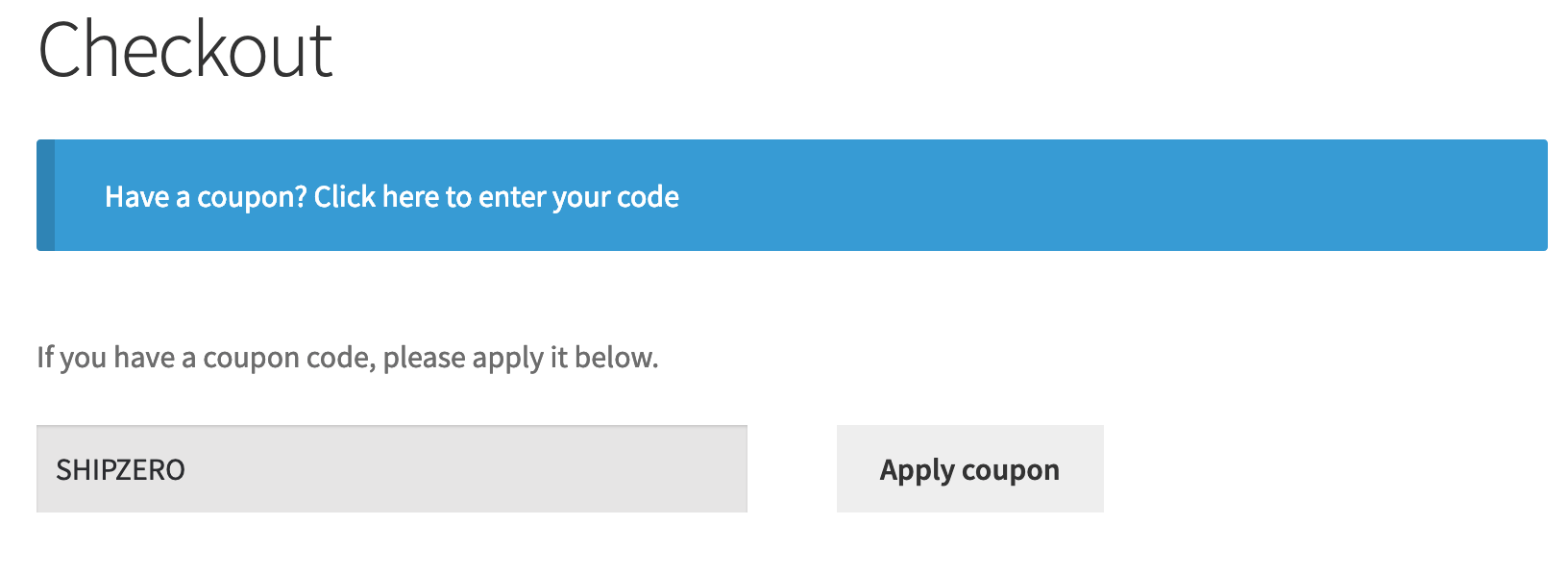Click the coupon instructions text line
The width and height of the screenshot is (1568, 575).
[347, 357]
